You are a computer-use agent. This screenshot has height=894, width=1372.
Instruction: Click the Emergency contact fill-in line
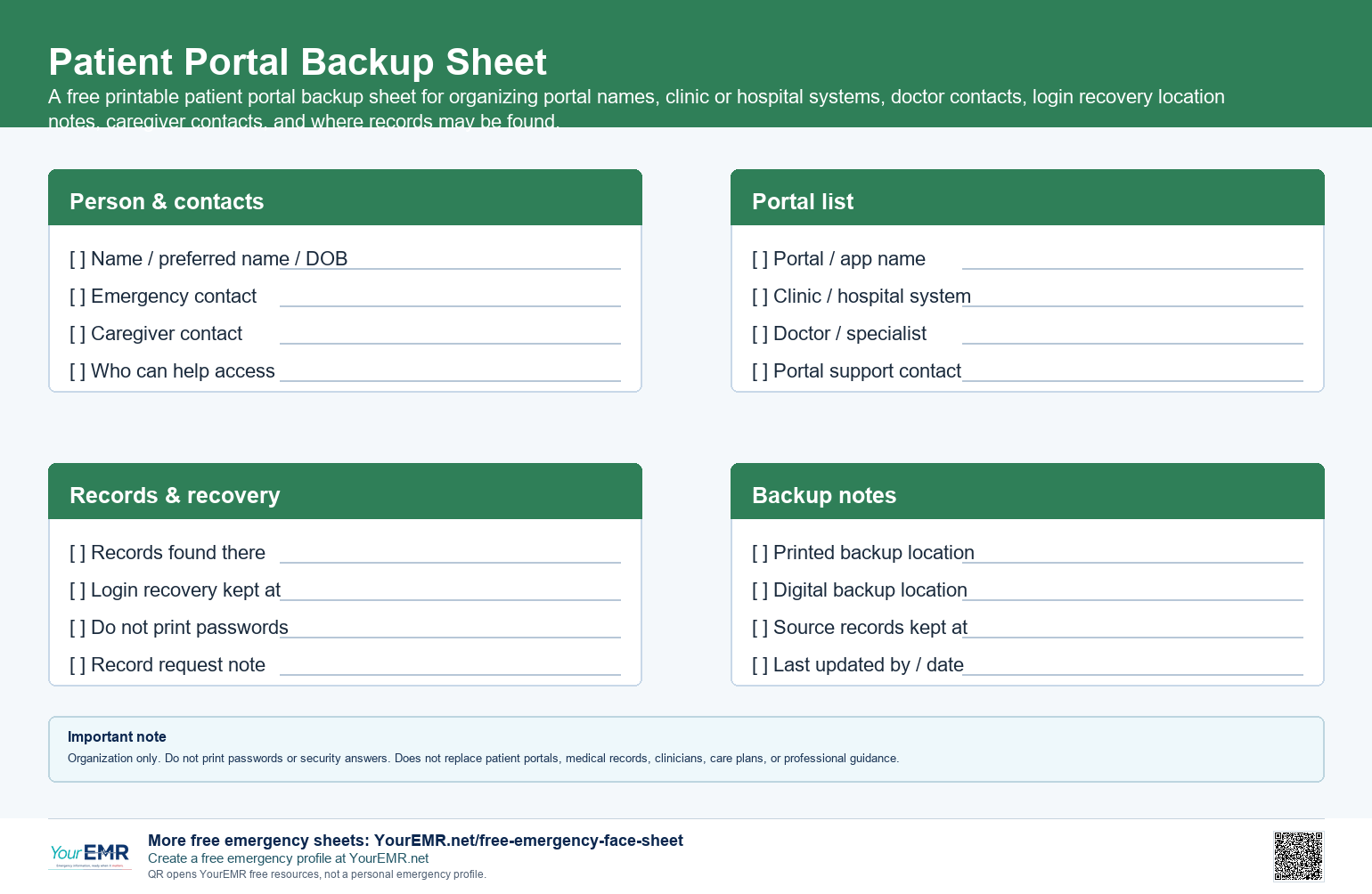(x=450, y=305)
